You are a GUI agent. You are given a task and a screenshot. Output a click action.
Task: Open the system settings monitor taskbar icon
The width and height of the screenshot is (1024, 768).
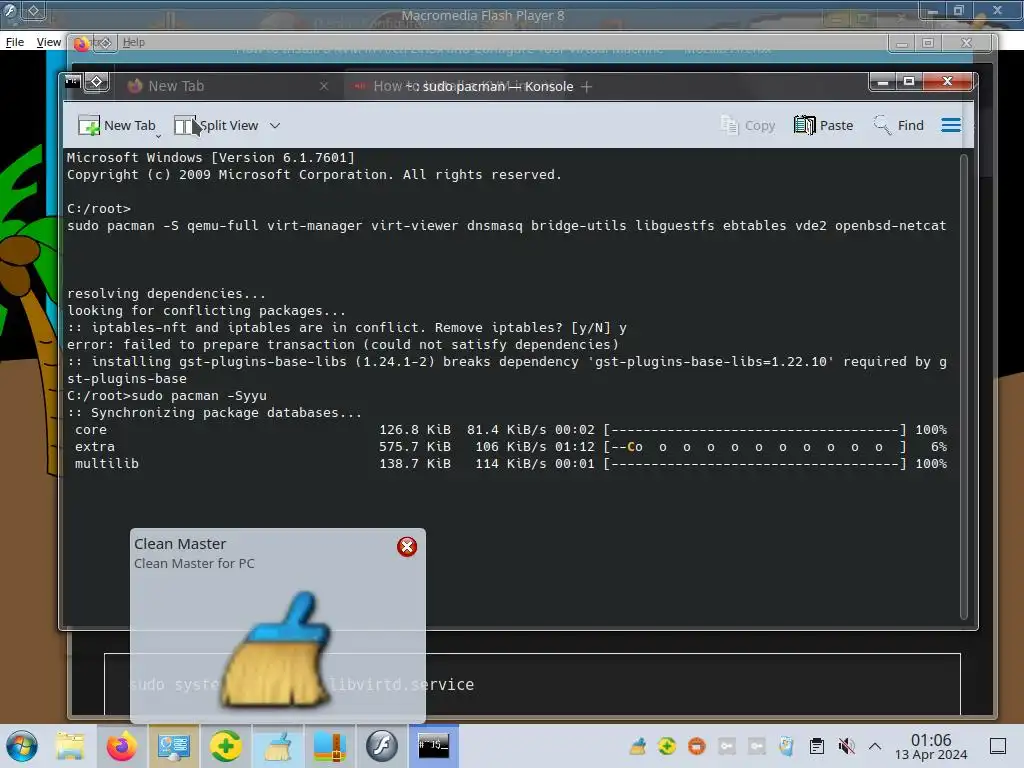(173, 746)
